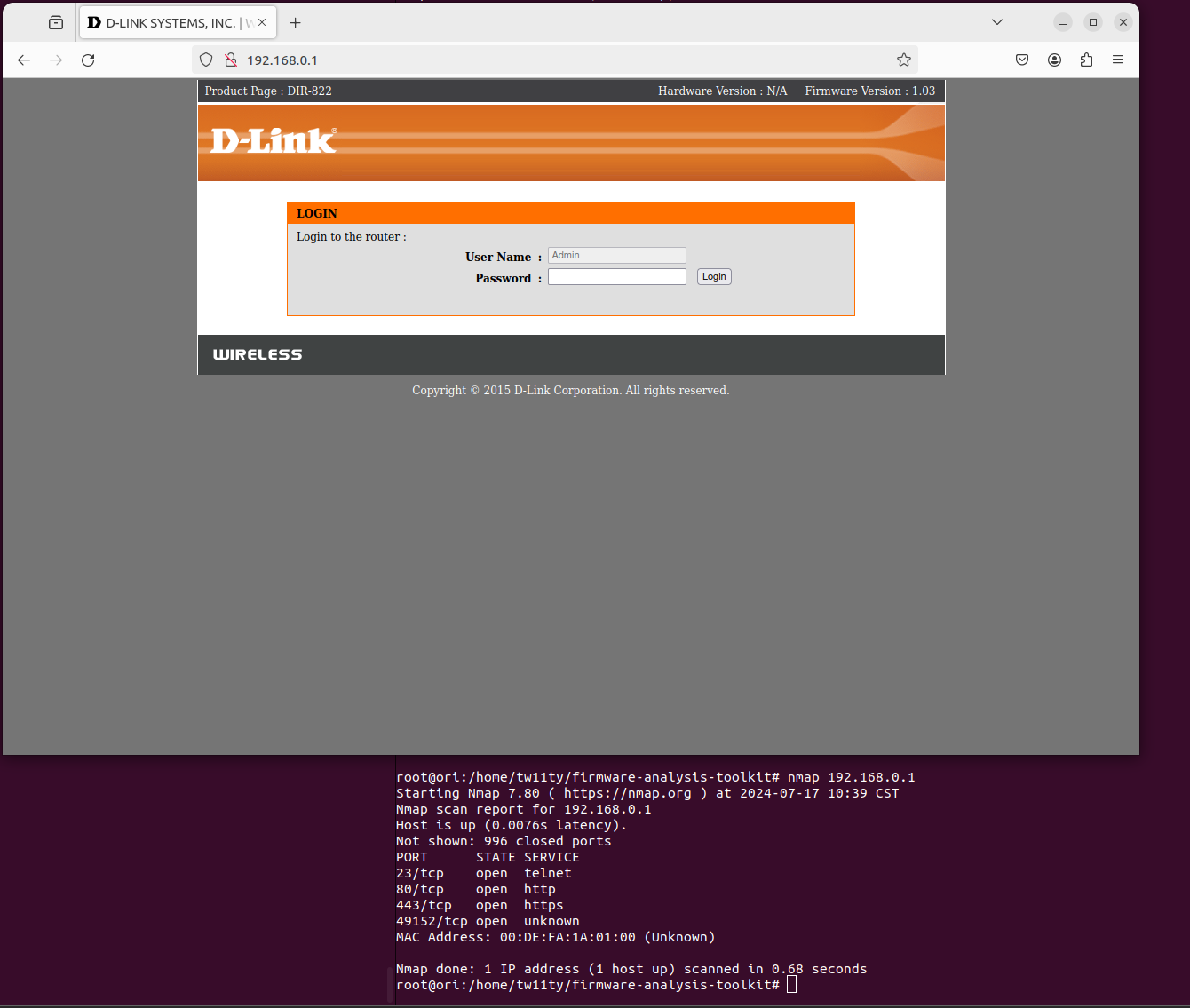Click the 443/tcp open https terminal line
1190x1008 pixels.
click(x=480, y=905)
